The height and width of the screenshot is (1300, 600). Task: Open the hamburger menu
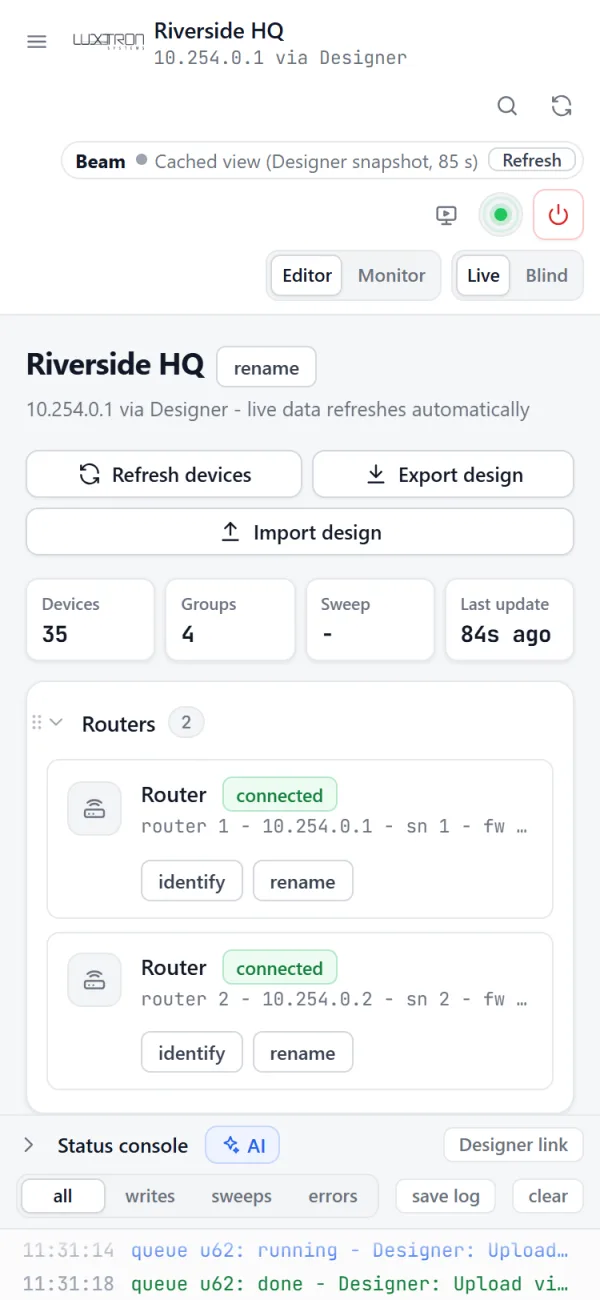tap(37, 42)
